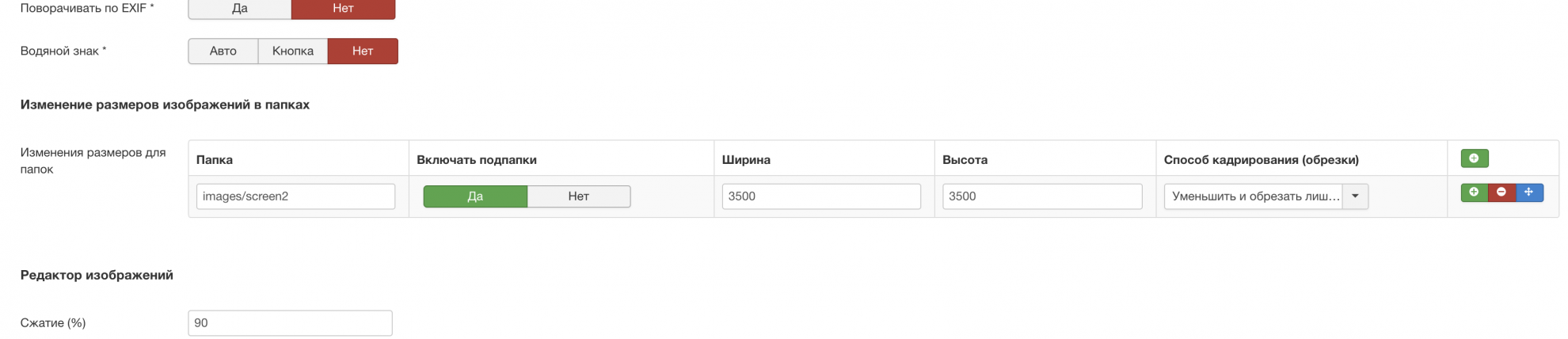The height and width of the screenshot is (339, 1568).
Task: Click the Поворачивать по EXIF label
Action: (x=87, y=9)
